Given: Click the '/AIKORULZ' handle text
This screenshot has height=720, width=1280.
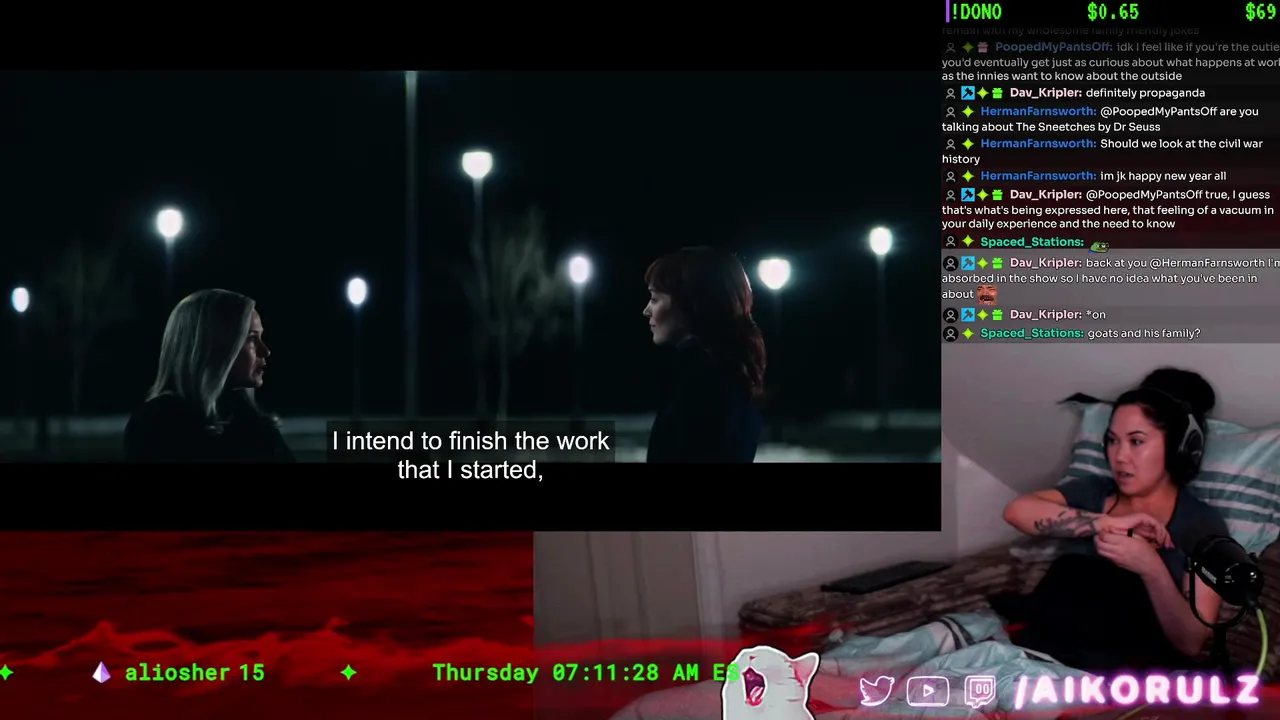Looking at the screenshot, I should click(x=1136, y=691).
